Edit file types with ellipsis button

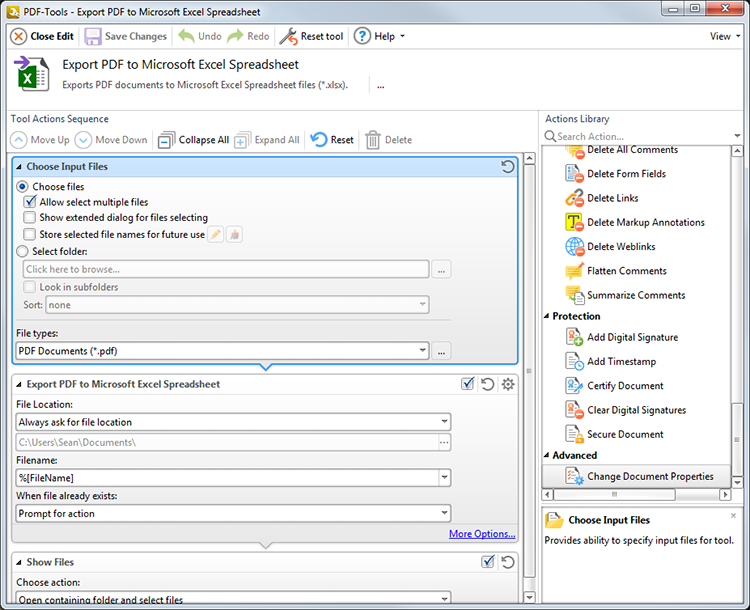pyautogui.click(x=441, y=351)
